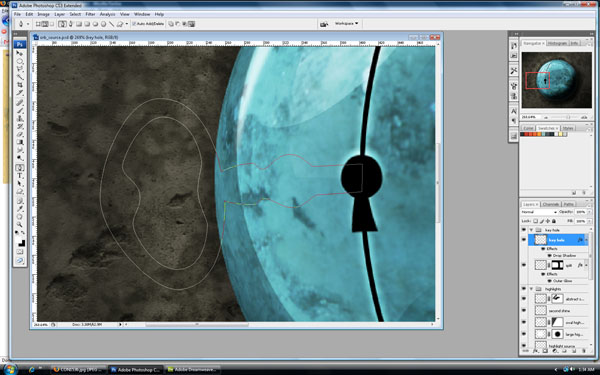This screenshot has height=375, width=600.
Task: Open the Pen tool preset picker arrow
Action: (x=28, y=24)
